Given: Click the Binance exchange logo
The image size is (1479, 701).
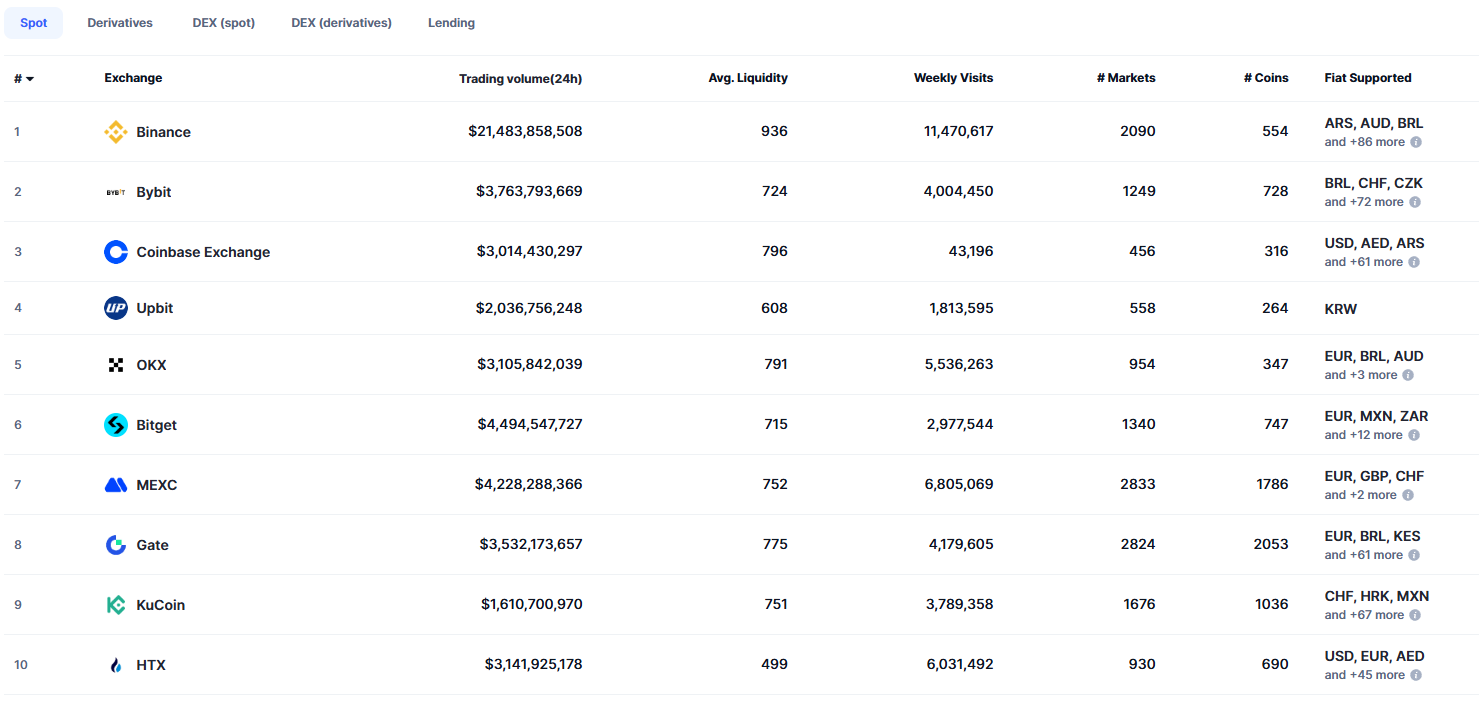Looking at the screenshot, I should (x=116, y=131).
